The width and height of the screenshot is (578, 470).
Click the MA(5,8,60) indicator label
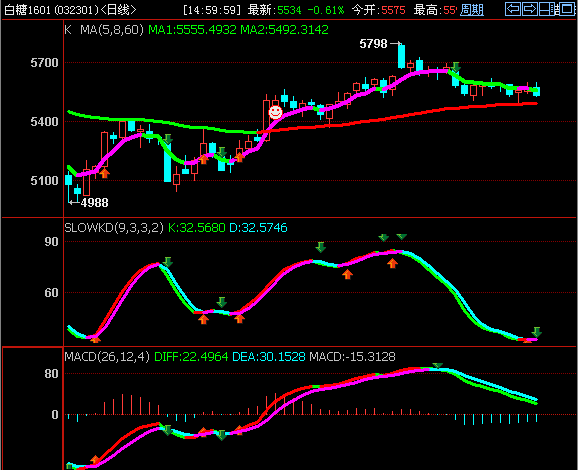click(x=112, y=30)
